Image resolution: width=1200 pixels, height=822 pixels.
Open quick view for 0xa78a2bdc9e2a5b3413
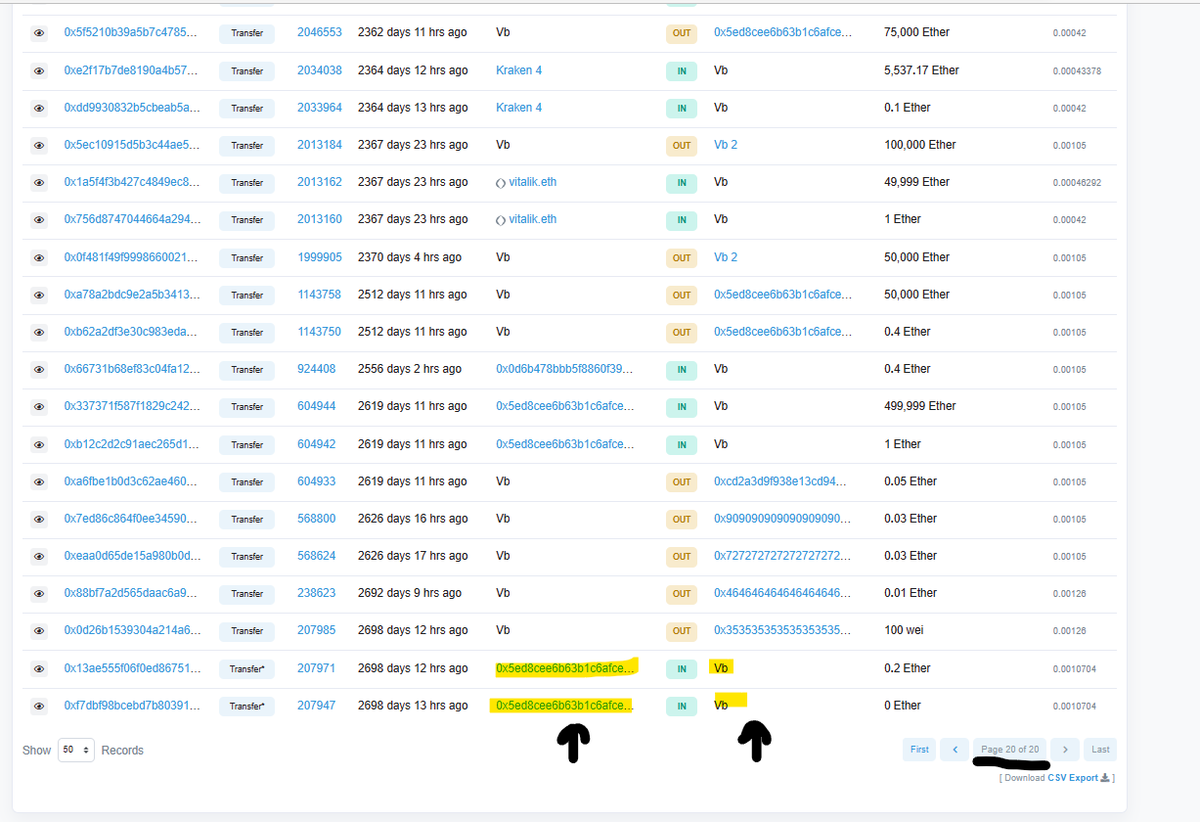[x=39, y=295]
